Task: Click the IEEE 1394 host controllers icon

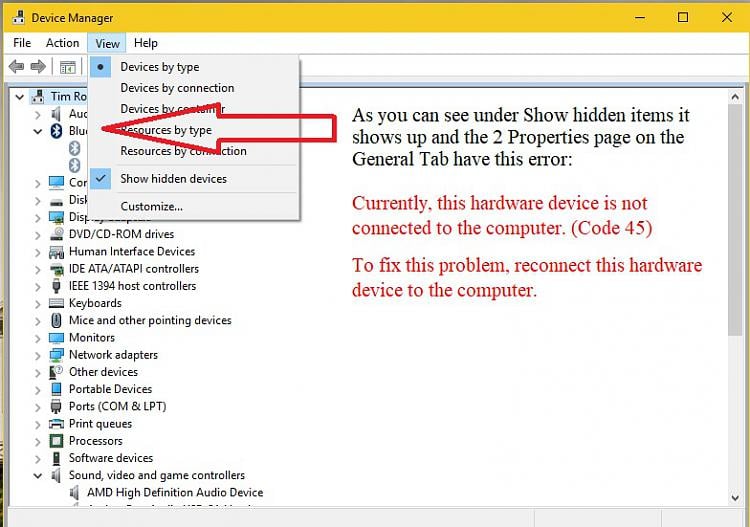Action: pyautogui.click(x=56, y=286)
